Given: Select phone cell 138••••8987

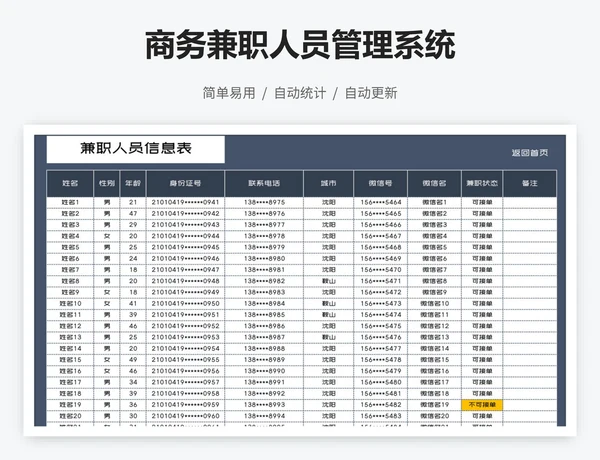Looking at the screenshot, I should click(x=264, y=338).
